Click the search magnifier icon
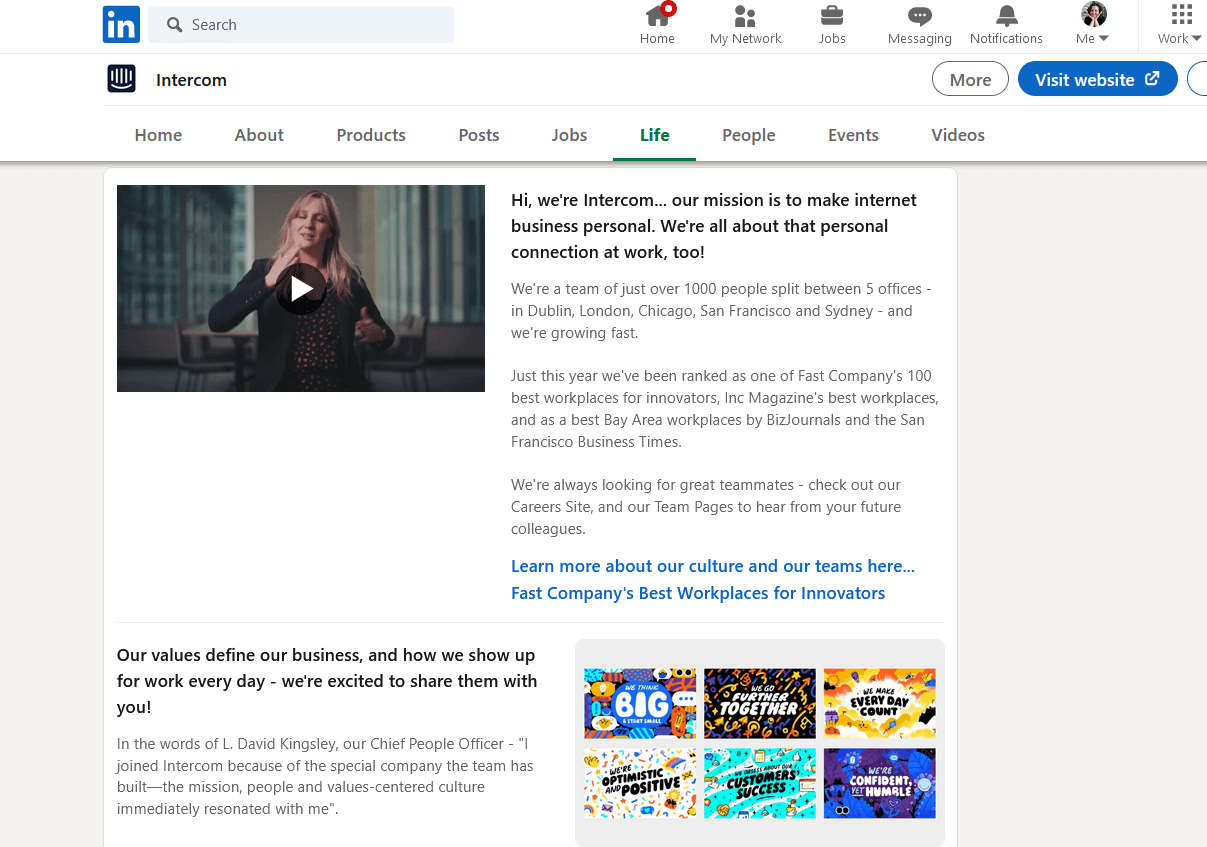Viewport: 1207px width, 847px height. coord(175,25)
